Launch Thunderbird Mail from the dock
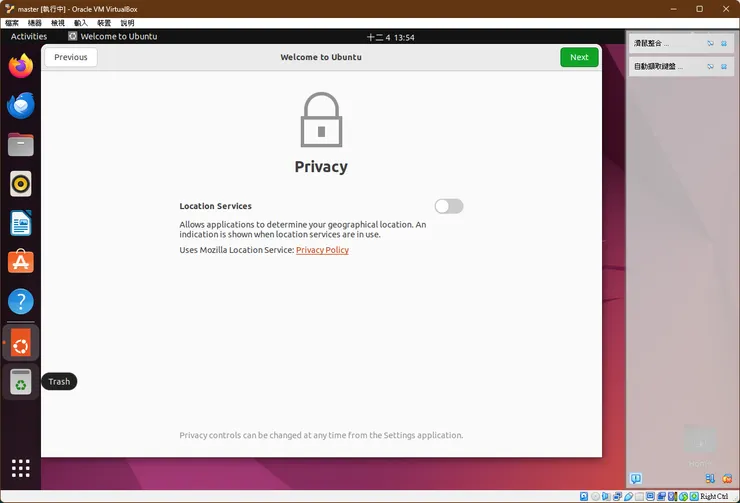Image resolution: width=740 pixels, height=503 pixels. click(21, 105)
